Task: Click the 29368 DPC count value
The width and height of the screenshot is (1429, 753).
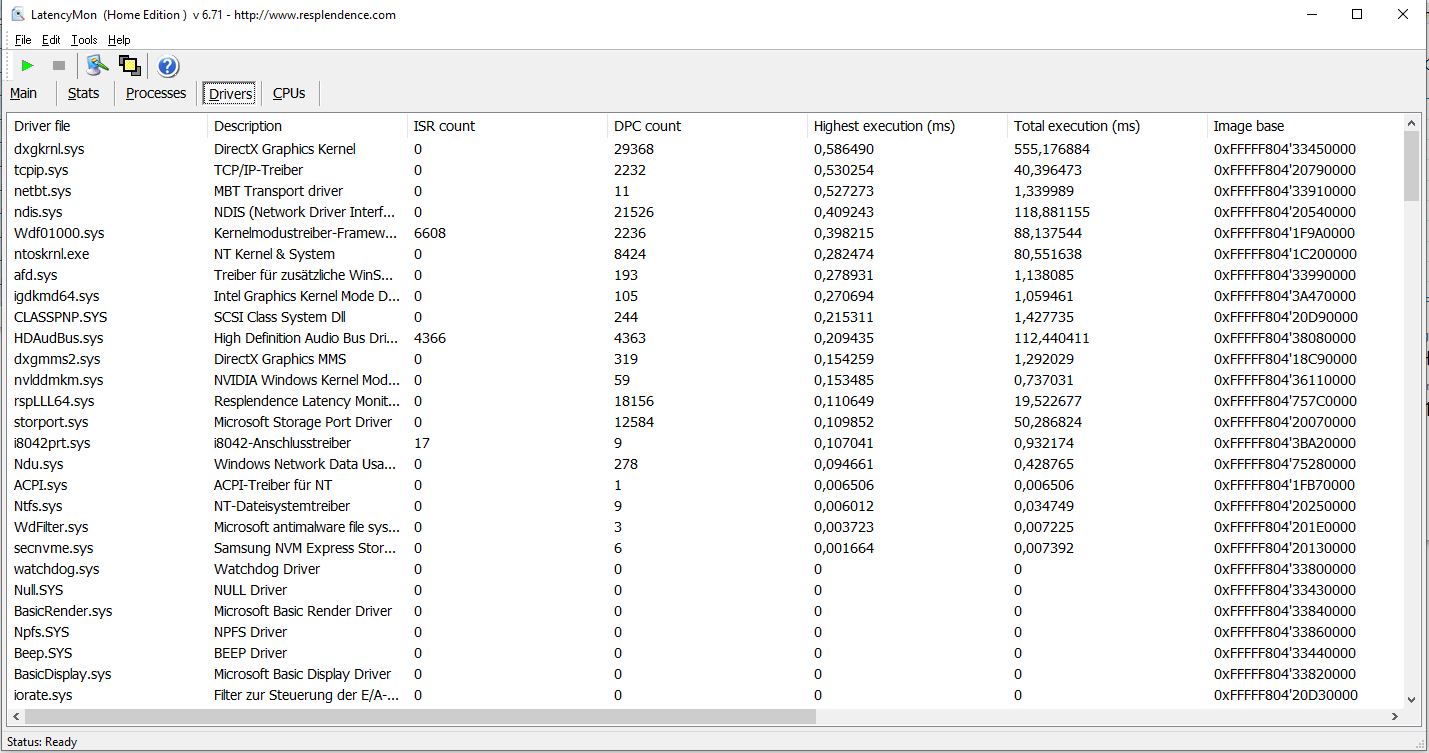Action: point(633,149)
